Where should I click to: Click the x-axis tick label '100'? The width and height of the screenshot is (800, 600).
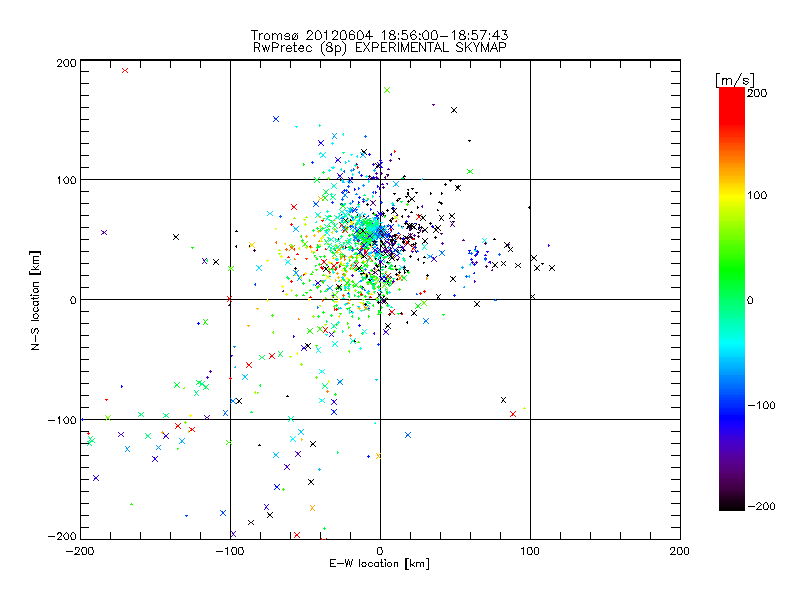click(530, 551)
